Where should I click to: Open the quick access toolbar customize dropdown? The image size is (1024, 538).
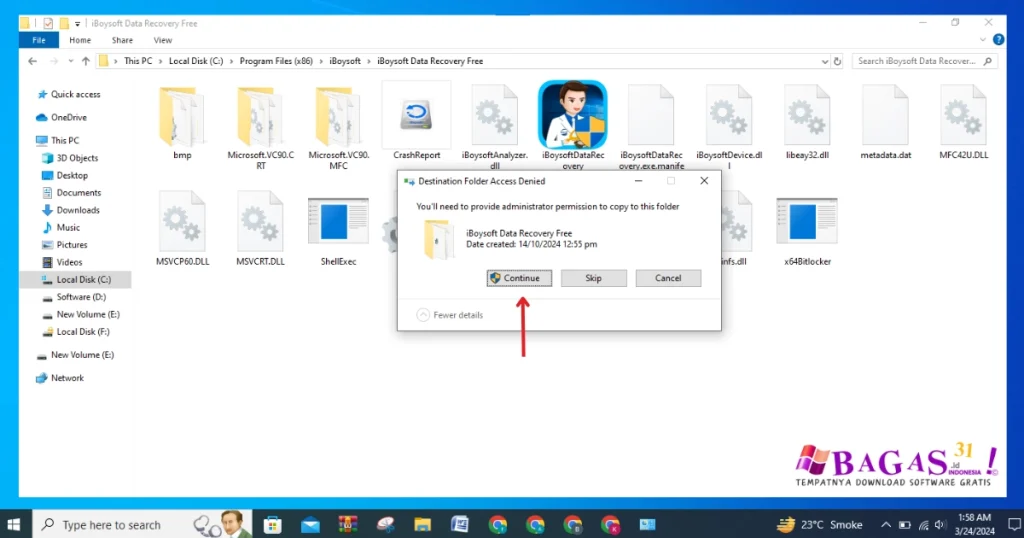click(x=77, y=24)
